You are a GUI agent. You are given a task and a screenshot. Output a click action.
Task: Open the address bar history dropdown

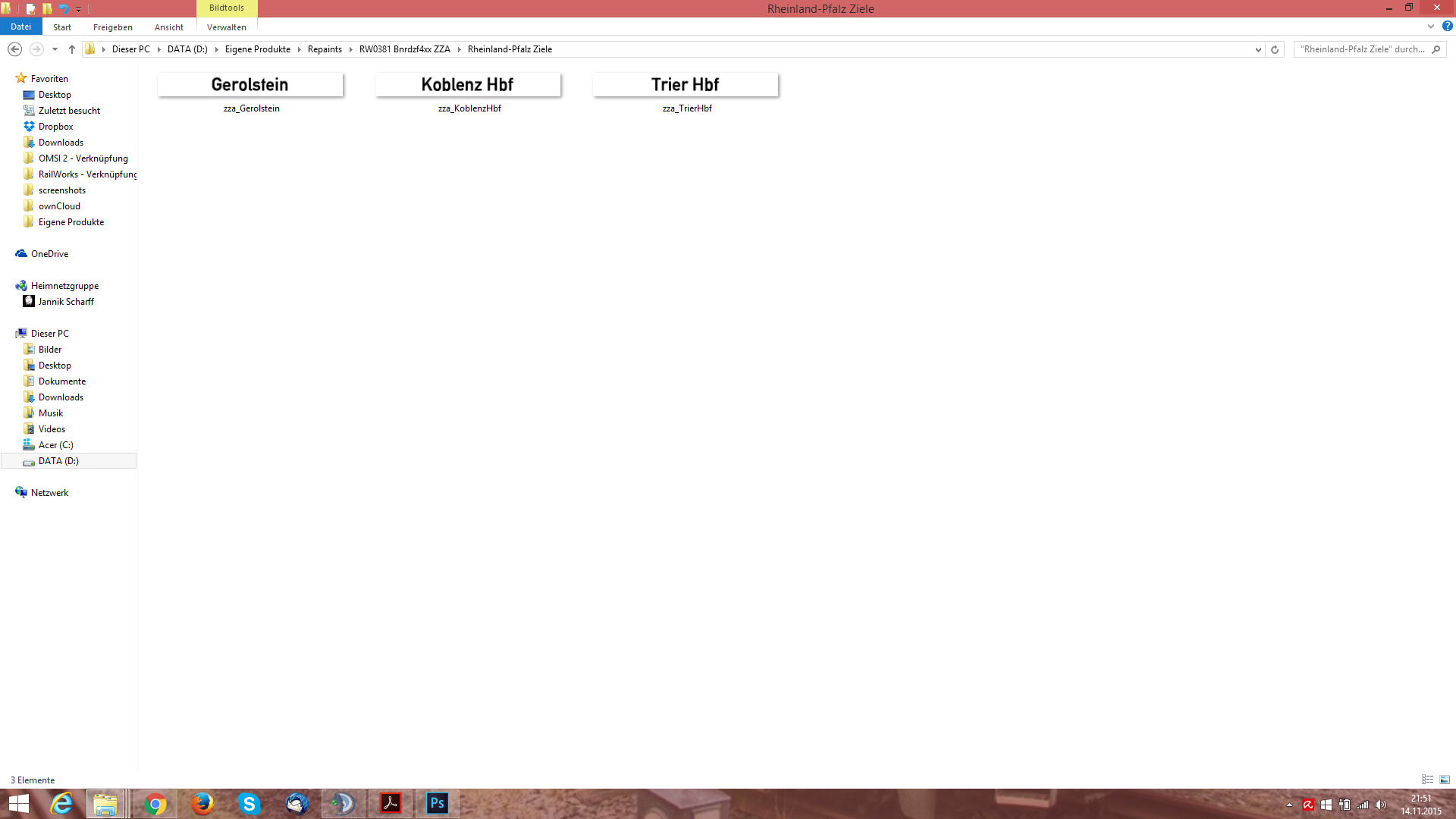1258,49
